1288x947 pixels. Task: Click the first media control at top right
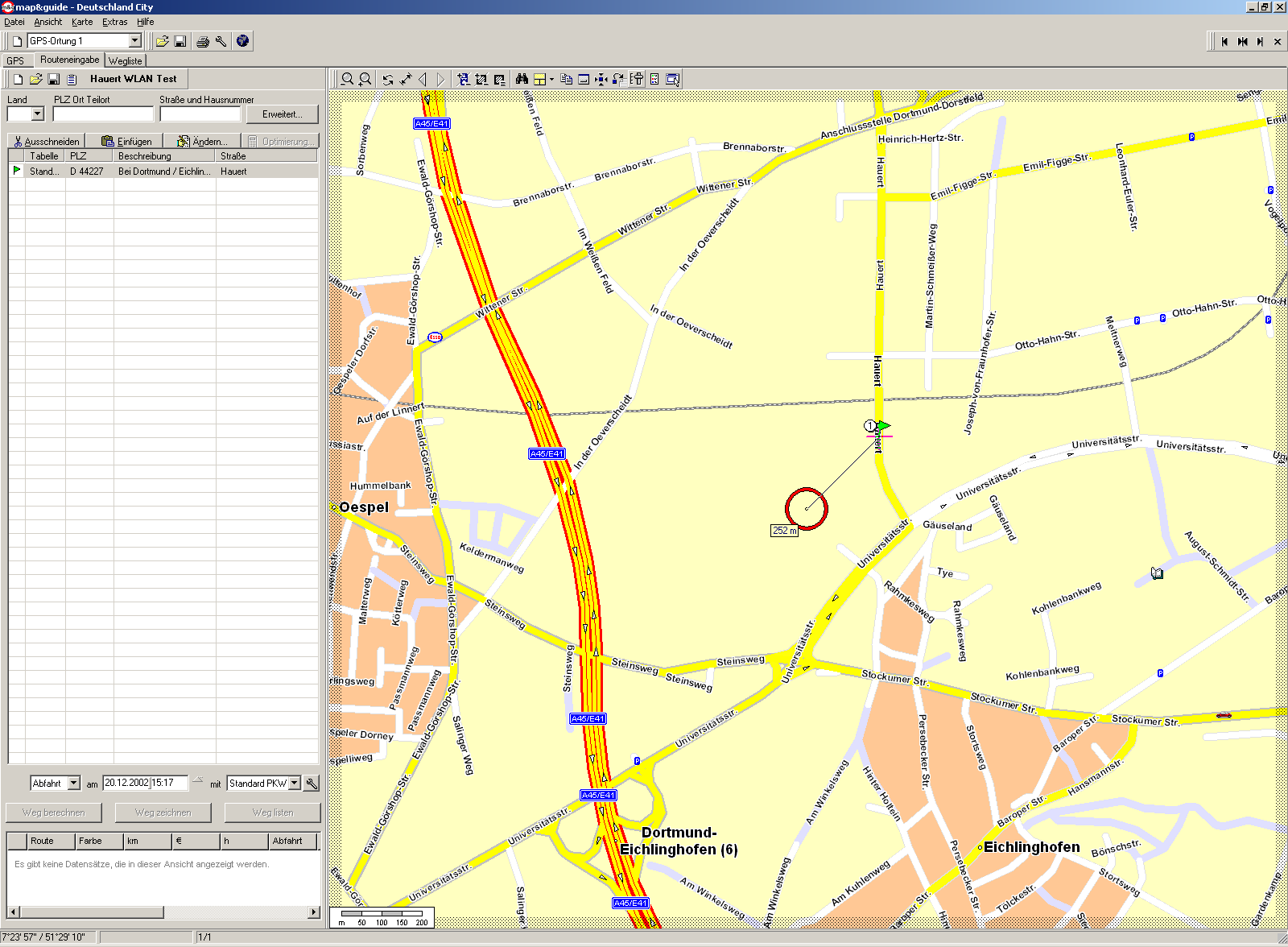point(1224,41)
